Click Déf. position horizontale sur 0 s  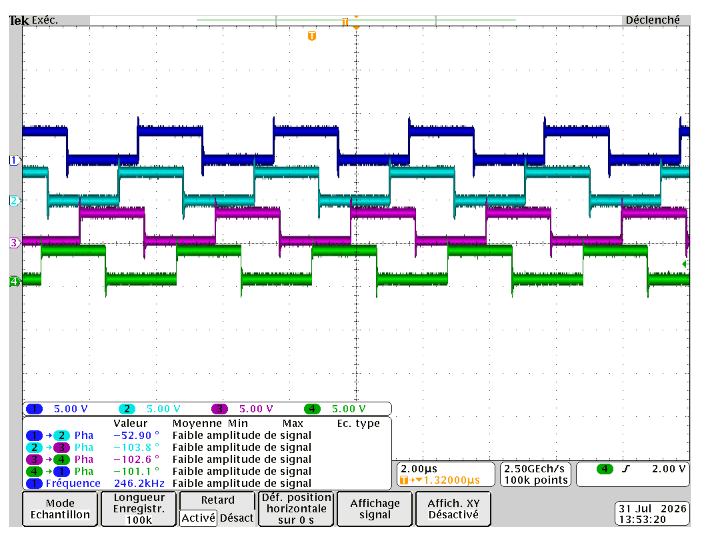pos(296,509)
